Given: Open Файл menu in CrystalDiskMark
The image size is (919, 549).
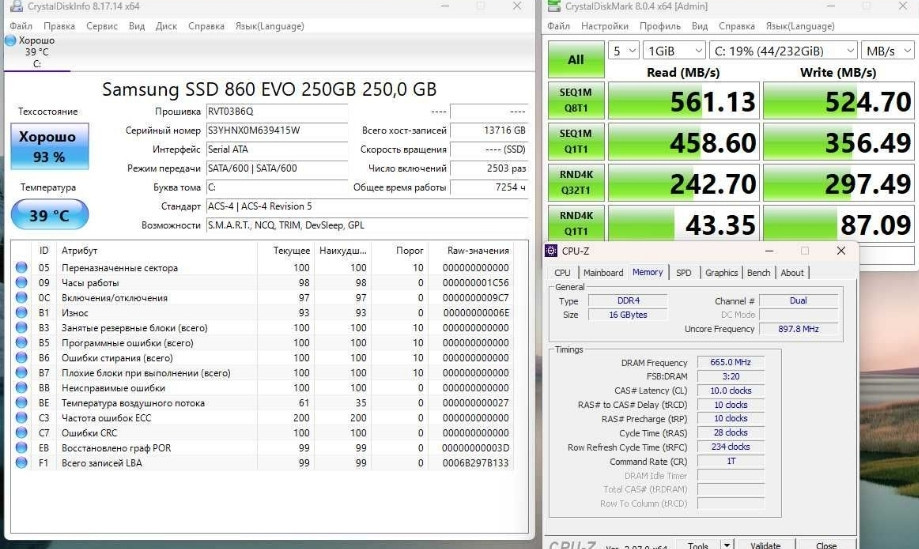Looking at the screenshot, I should click(559, 26).
